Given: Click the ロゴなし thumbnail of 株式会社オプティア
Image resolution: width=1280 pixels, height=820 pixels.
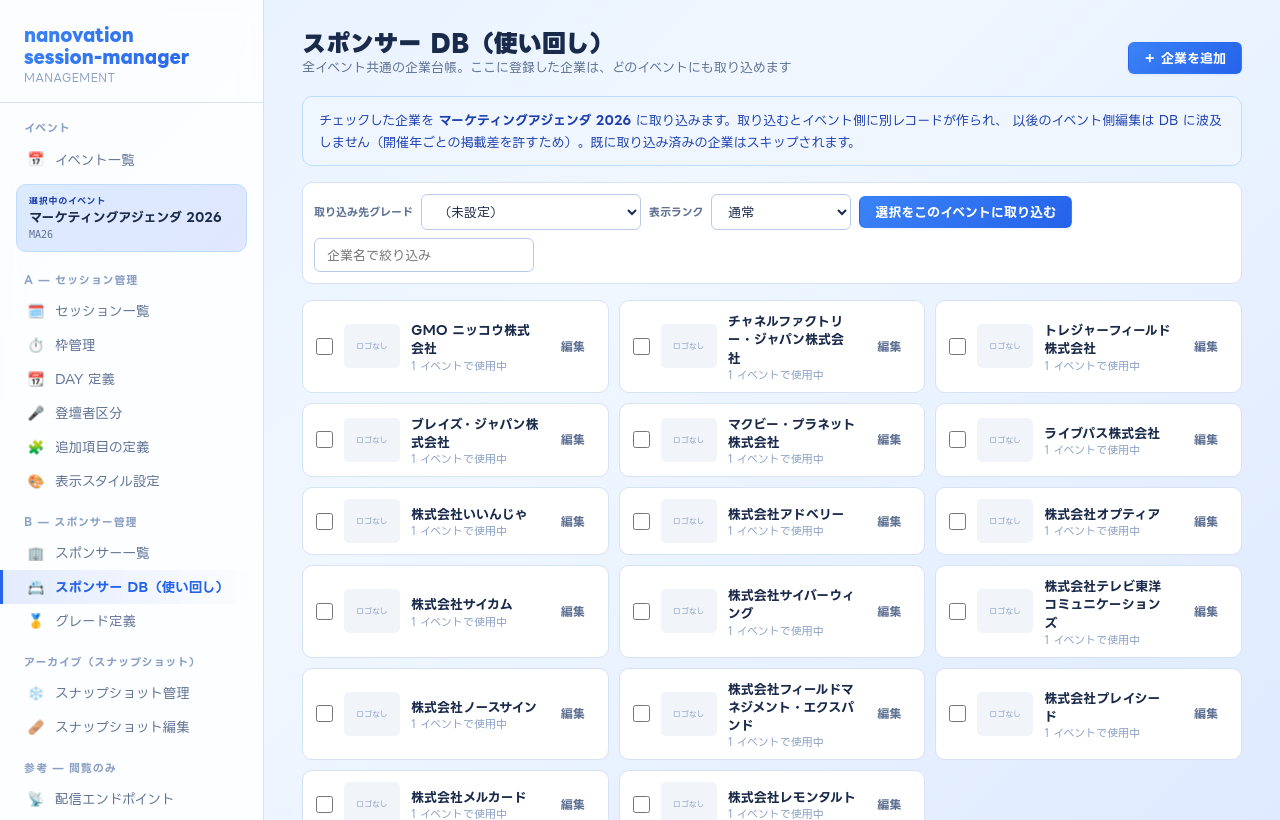Looking at the screenshot, I should tap(1005, 521).
